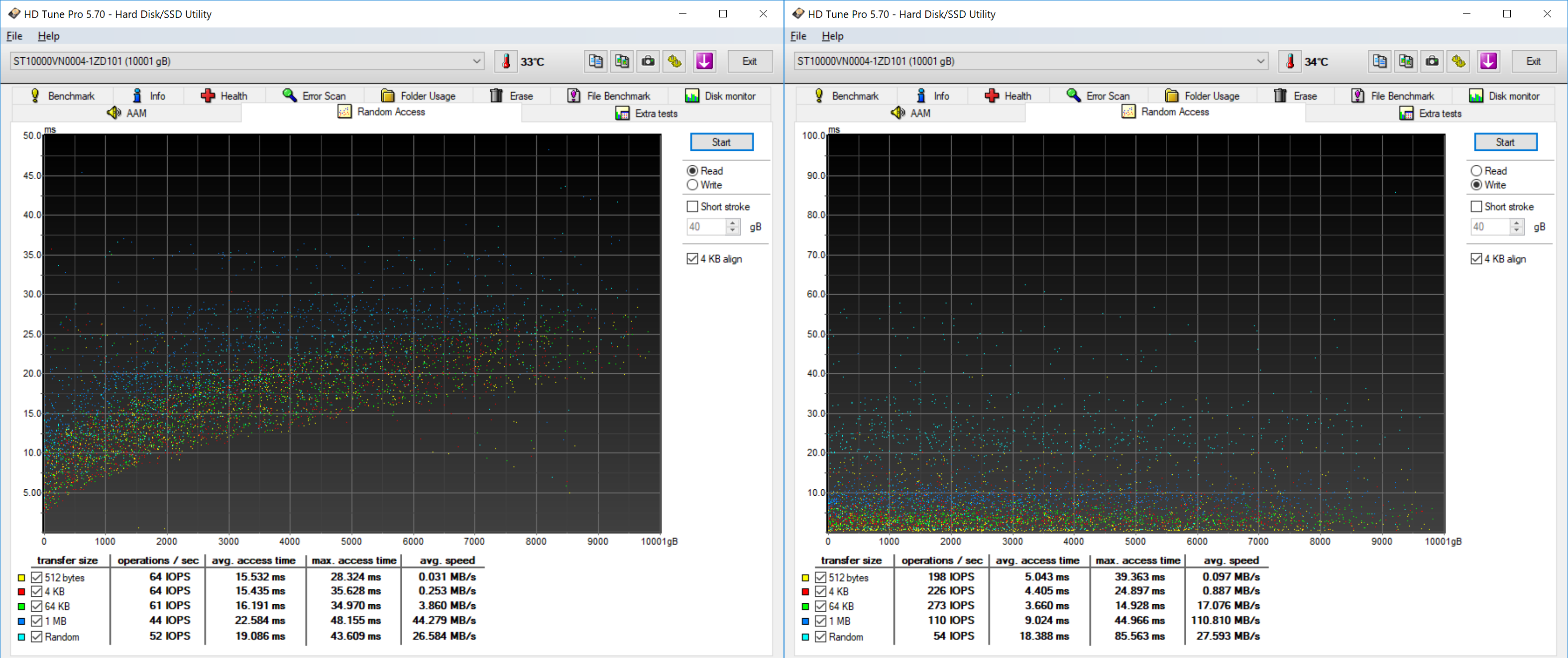The image size is (1568, 658).
Task: Open the options gear icon in the left window
Action: pos(674,62)
